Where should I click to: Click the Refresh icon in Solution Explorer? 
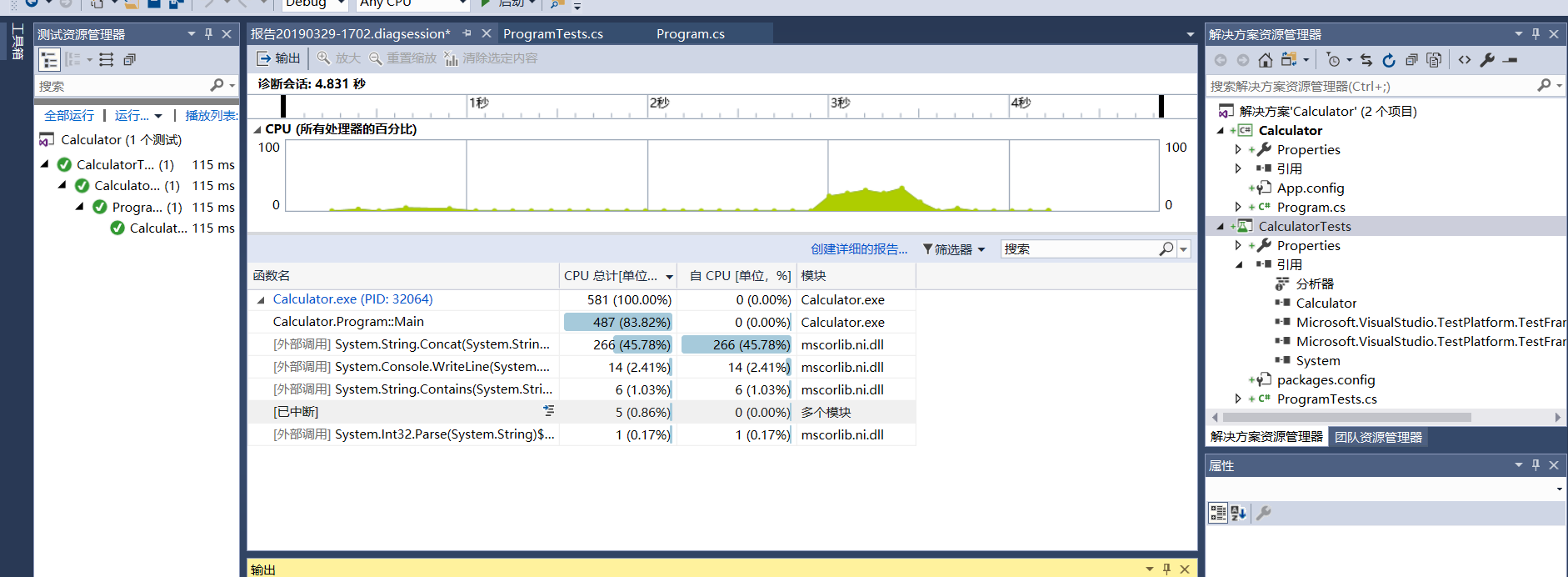click(1389, 60)
